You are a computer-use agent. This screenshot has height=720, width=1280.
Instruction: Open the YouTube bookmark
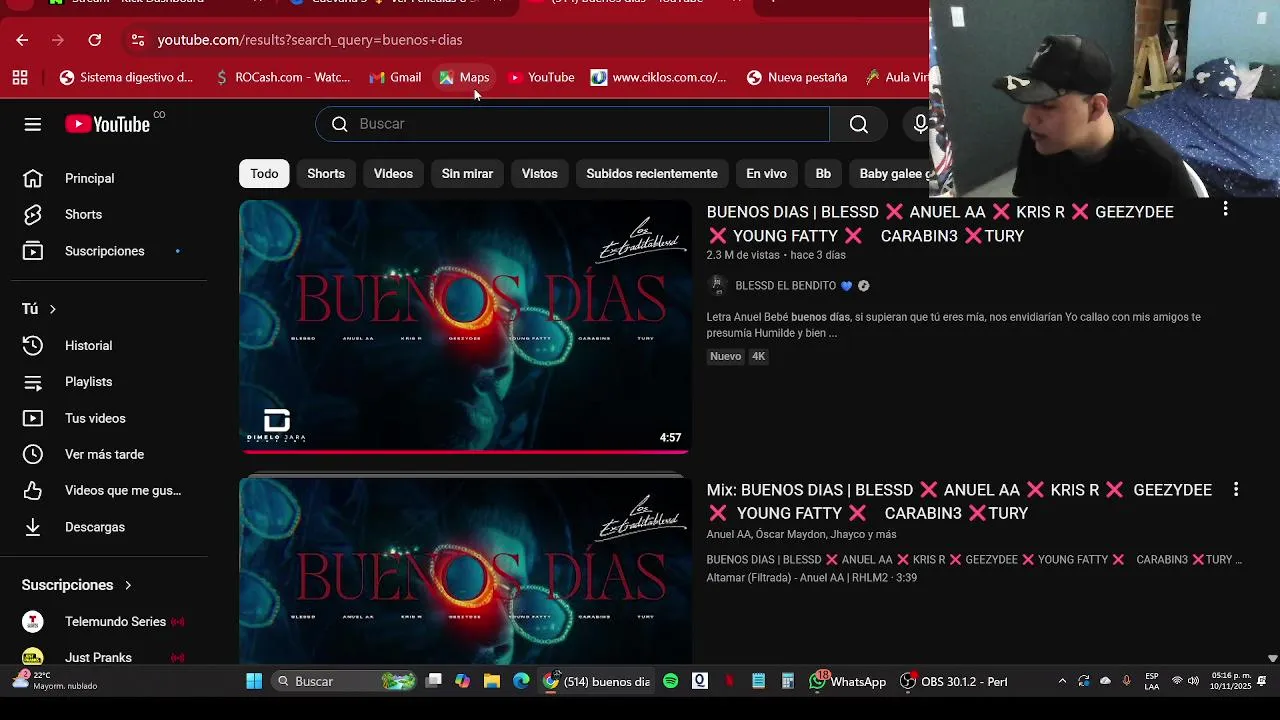click(x=541, y=77)
